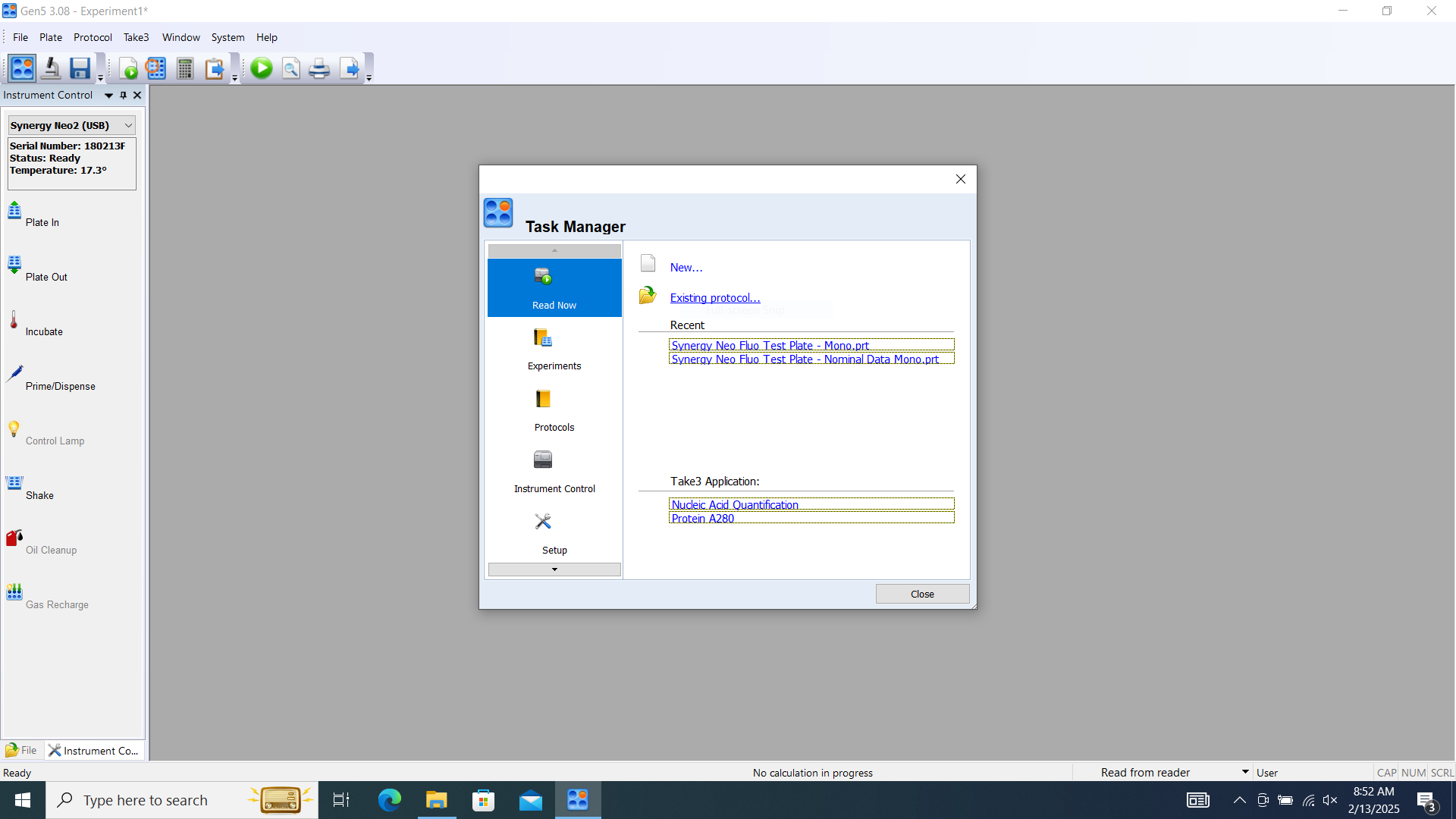The height and width of the screenshot is (819, 1456).
Task: Click the Task Manager toolbar icon
Action: tap(22, 68)
